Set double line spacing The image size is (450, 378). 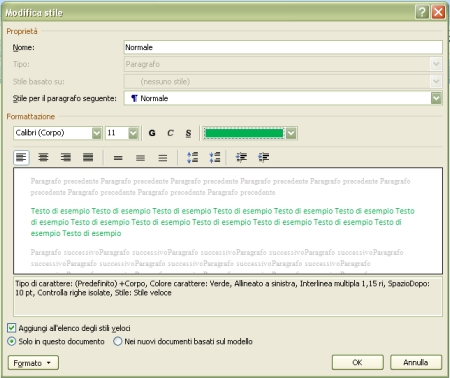click(x=163, y=158)
